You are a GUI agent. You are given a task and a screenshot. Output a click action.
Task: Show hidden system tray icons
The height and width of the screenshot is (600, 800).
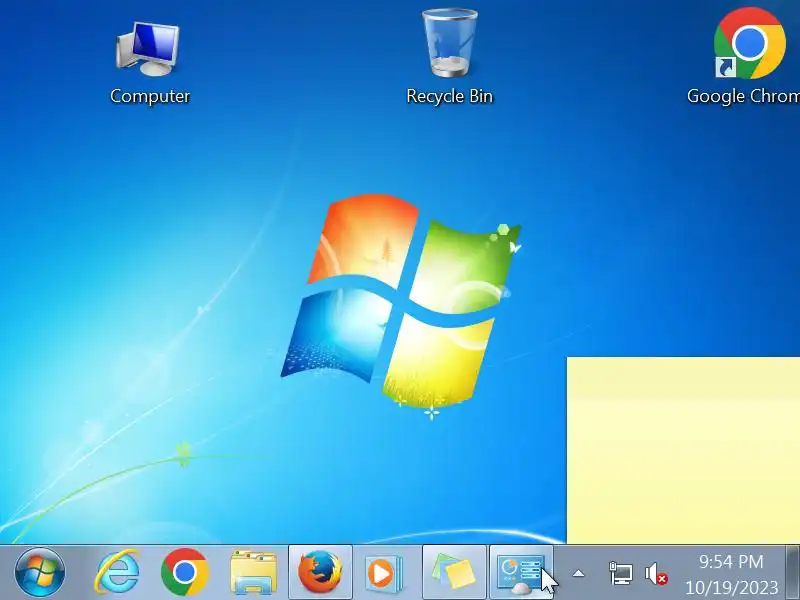tap(578, 574)
